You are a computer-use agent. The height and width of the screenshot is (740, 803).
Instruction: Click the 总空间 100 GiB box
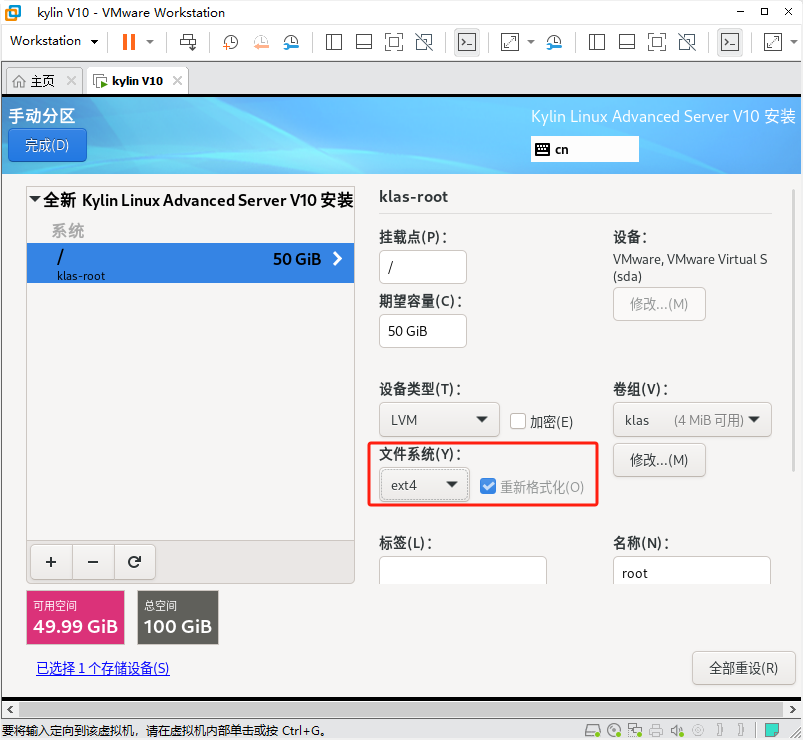pos(178,617)
